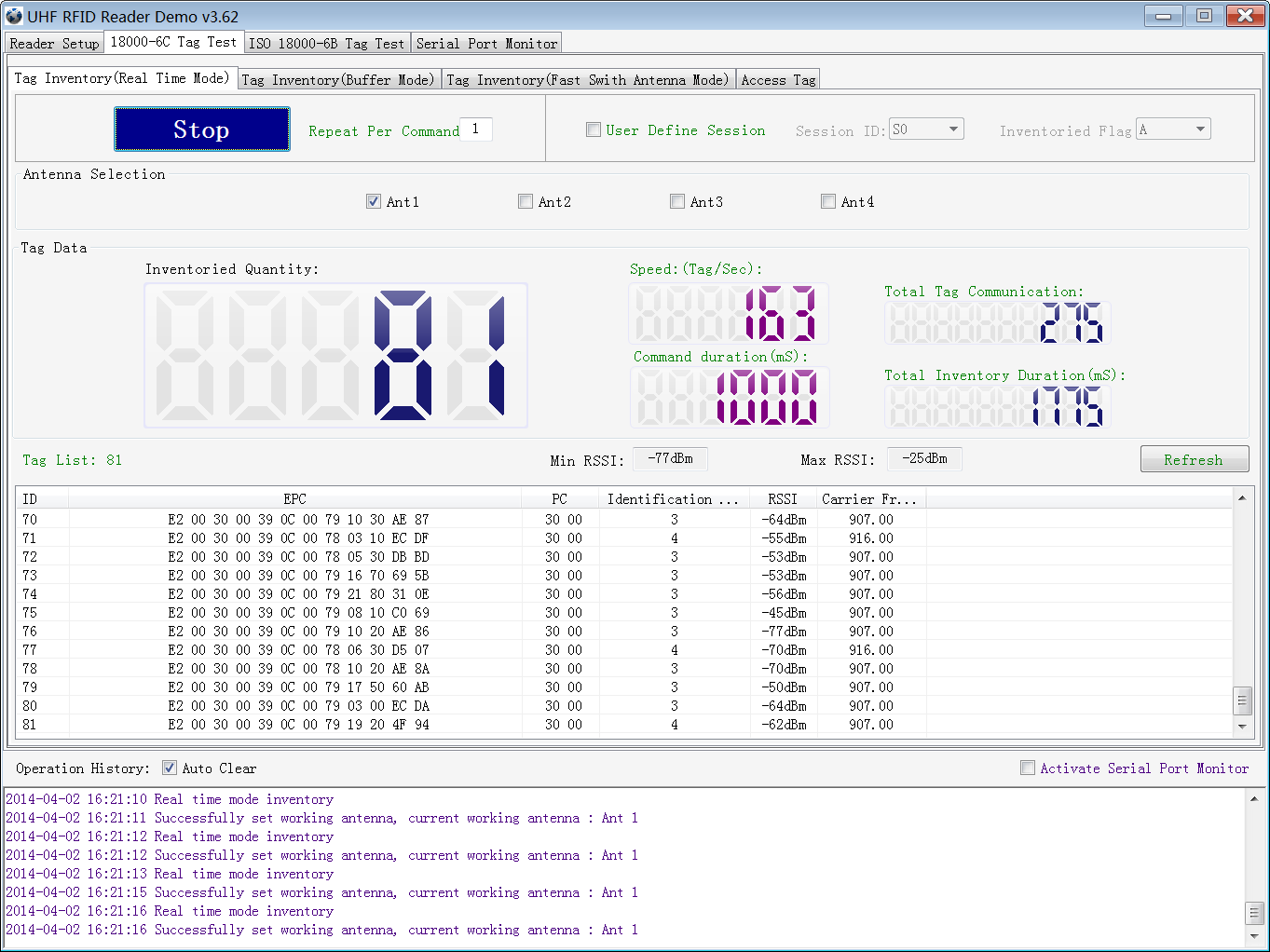
Task: Enable the Ant3 antenna checkbox
Action: [677, 201]
